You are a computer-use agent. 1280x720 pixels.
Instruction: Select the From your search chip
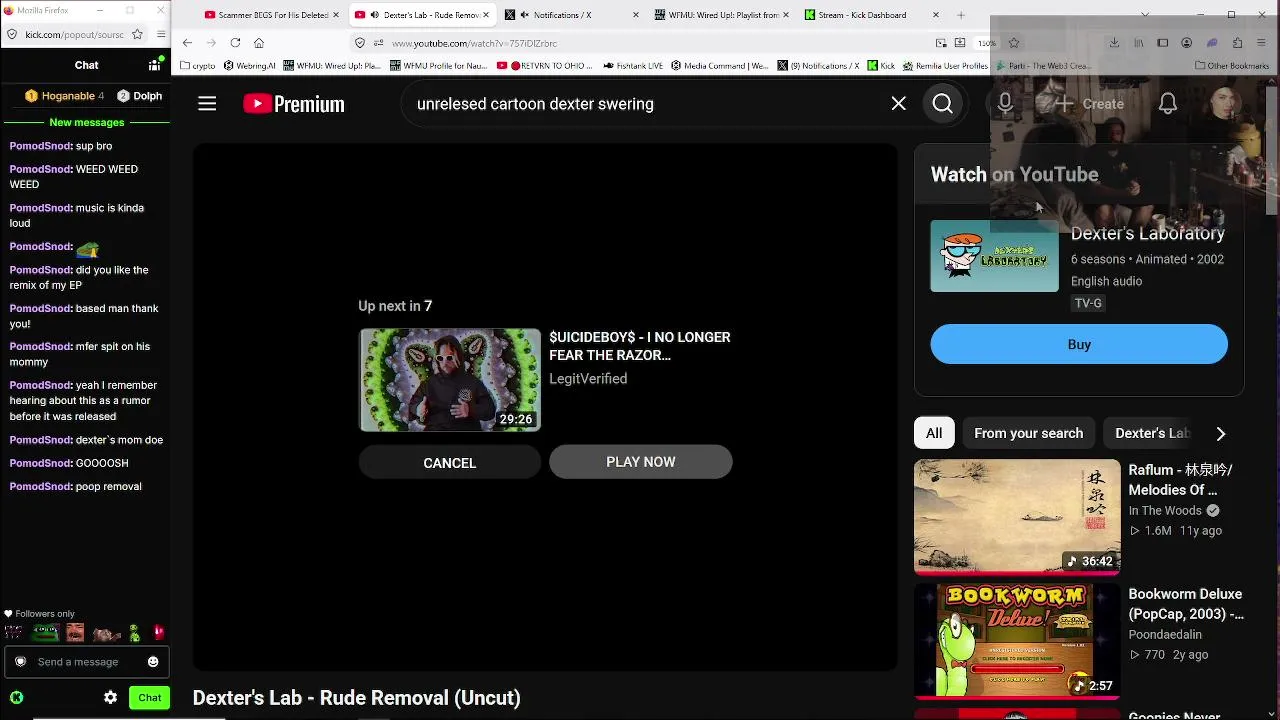(1028, 434)
